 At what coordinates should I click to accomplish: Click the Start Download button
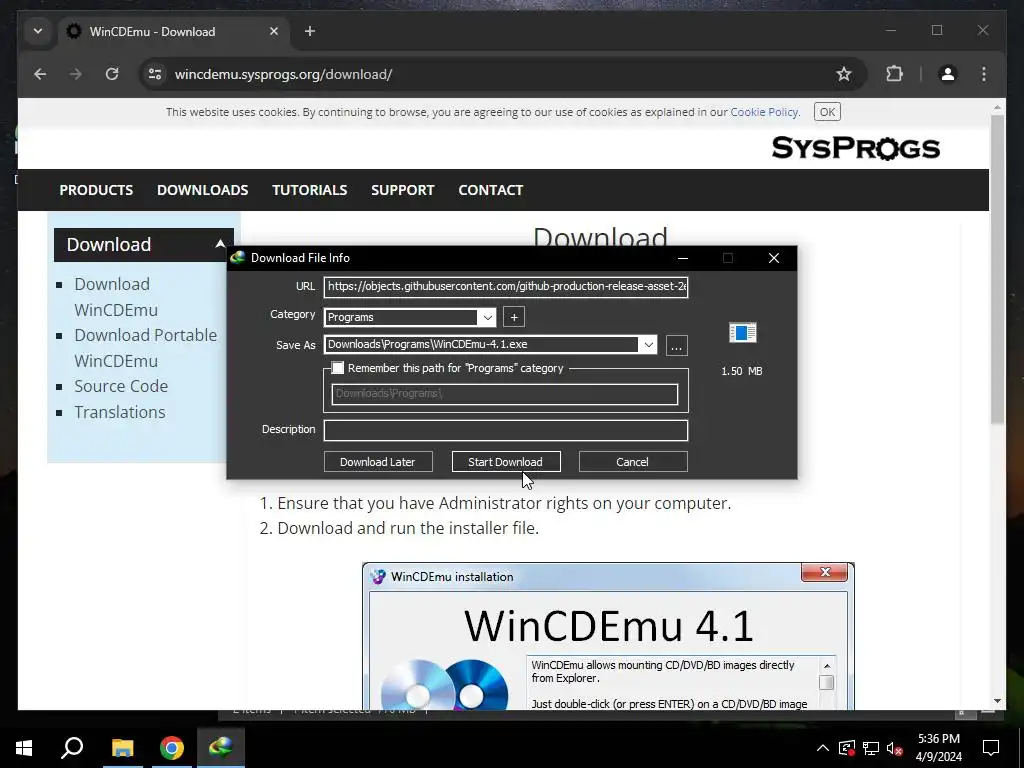tap(505, 462)
